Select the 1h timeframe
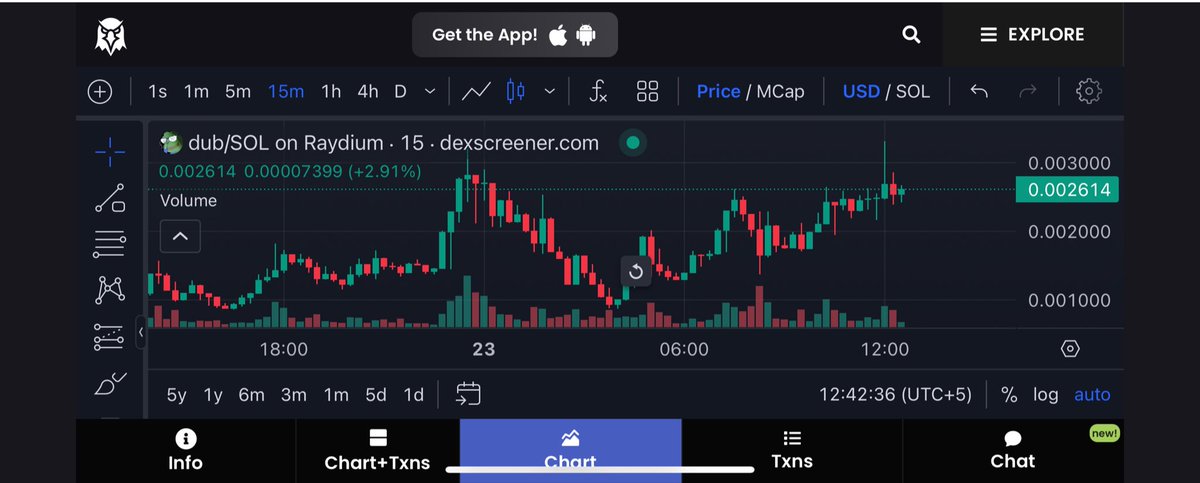The image size is (1200, 483). point(331,92)
